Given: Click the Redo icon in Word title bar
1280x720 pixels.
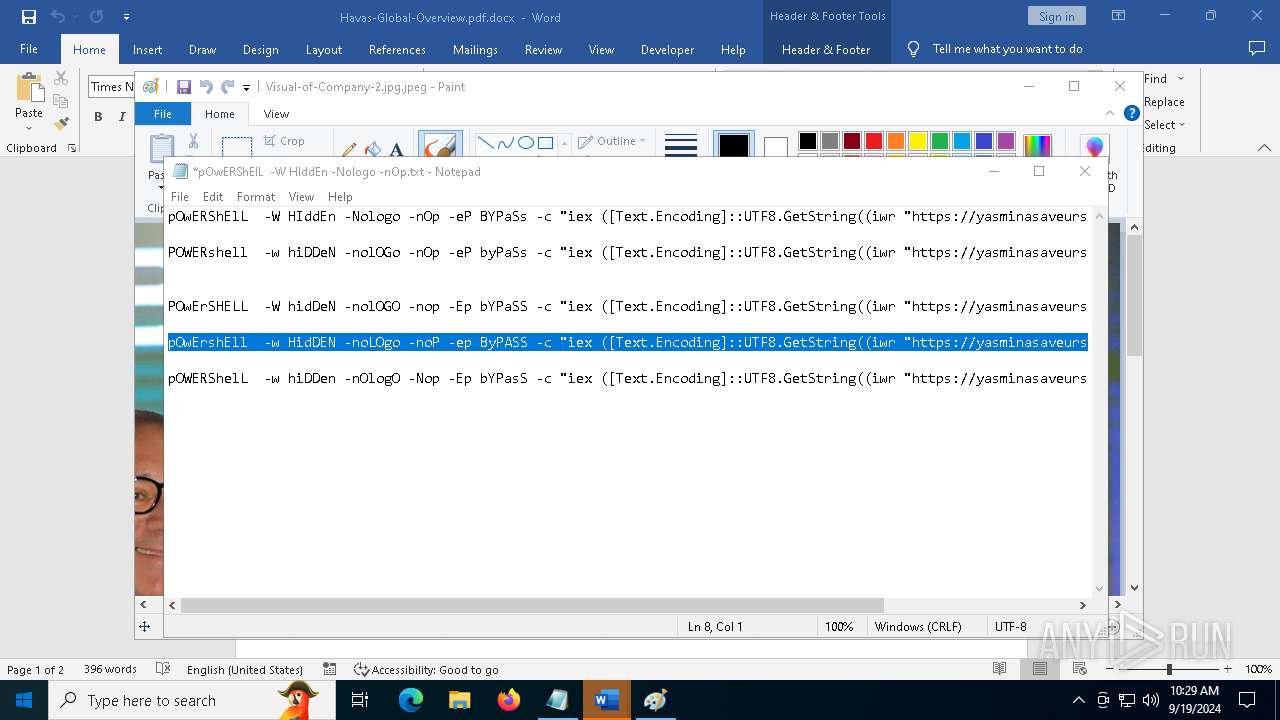Looking at the screenshot, I should 97,16.
